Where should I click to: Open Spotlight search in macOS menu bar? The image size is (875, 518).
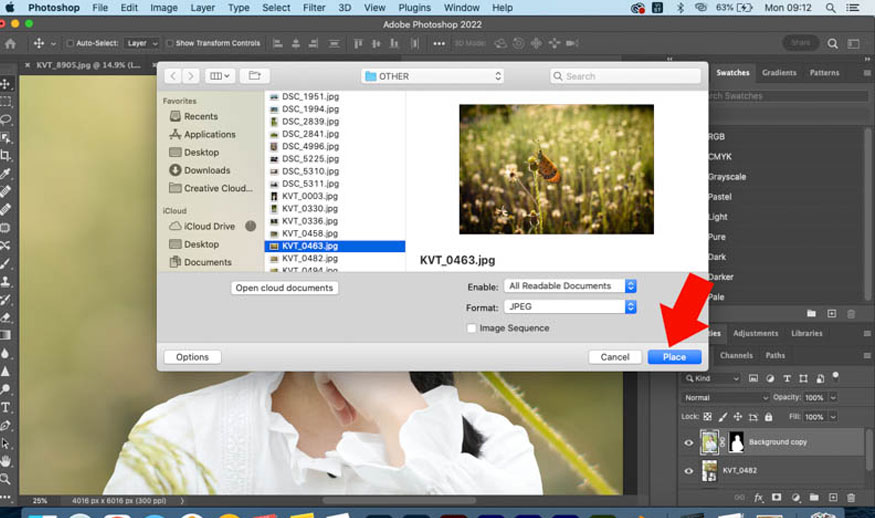coord(830,8)
